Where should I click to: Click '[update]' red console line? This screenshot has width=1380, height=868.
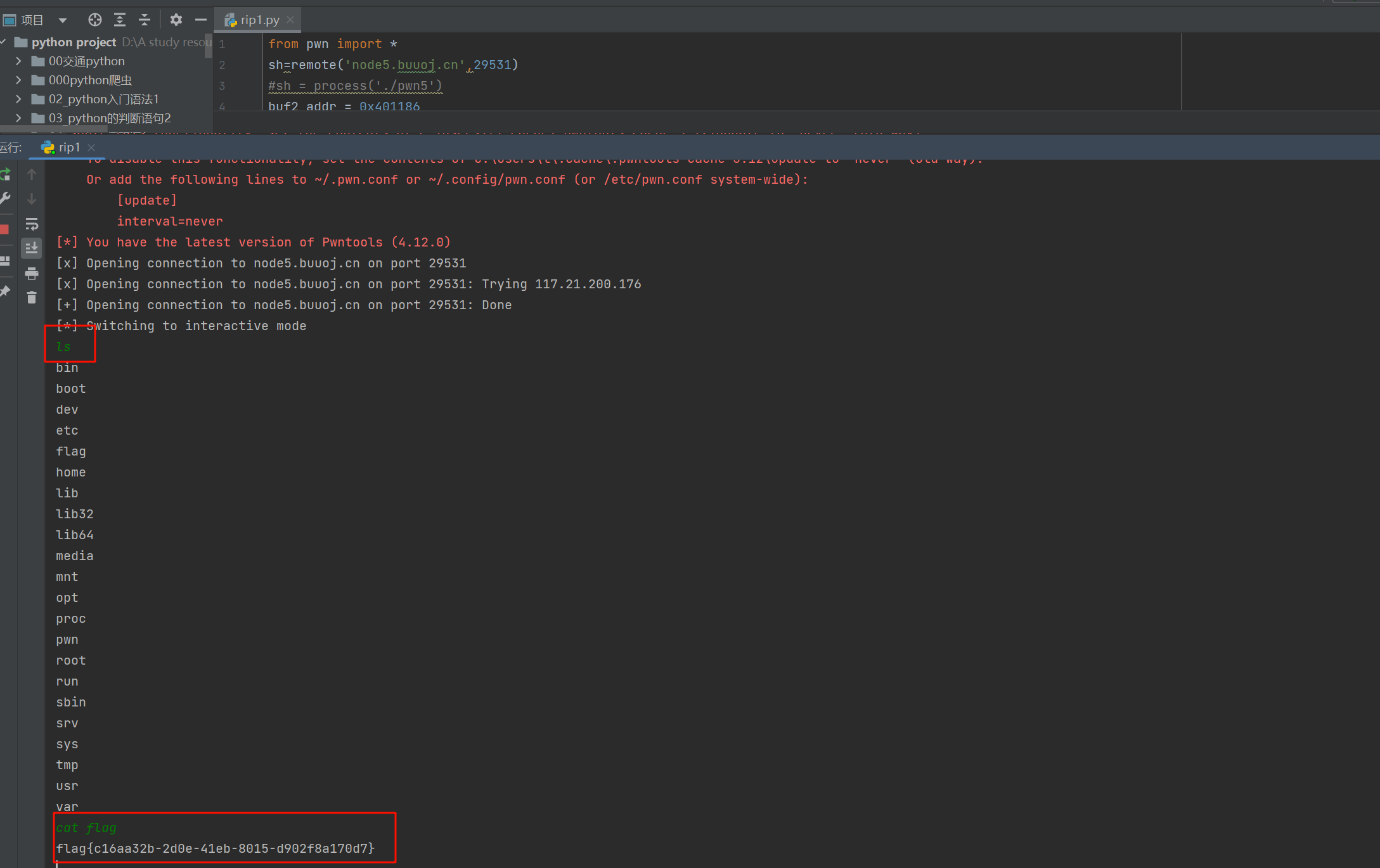coord(147,200)
